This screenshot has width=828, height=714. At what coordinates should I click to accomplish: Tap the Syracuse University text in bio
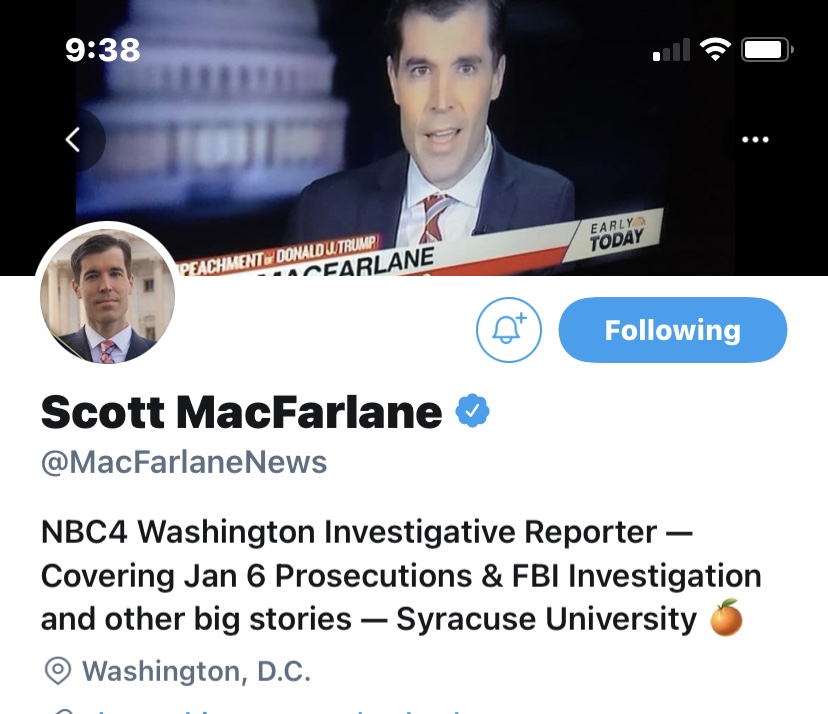546,619
